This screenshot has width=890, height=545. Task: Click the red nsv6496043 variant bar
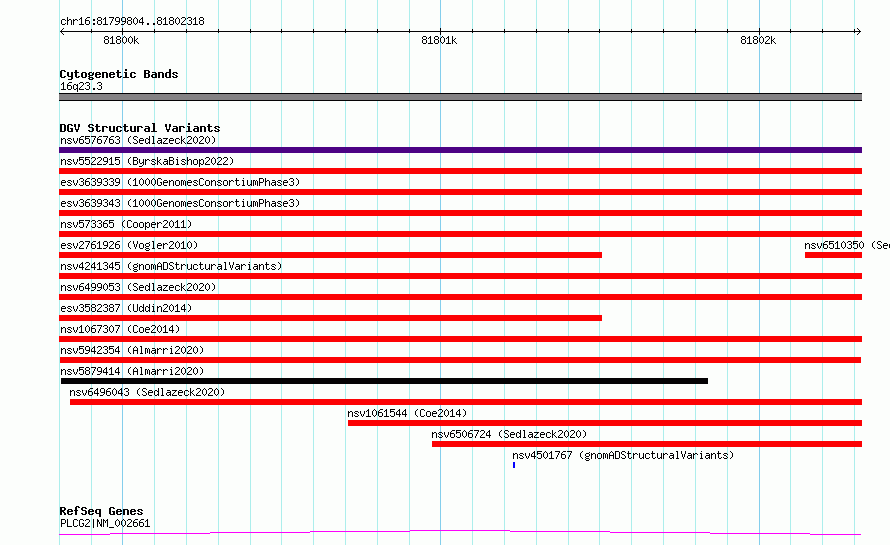tap(466, 402)
